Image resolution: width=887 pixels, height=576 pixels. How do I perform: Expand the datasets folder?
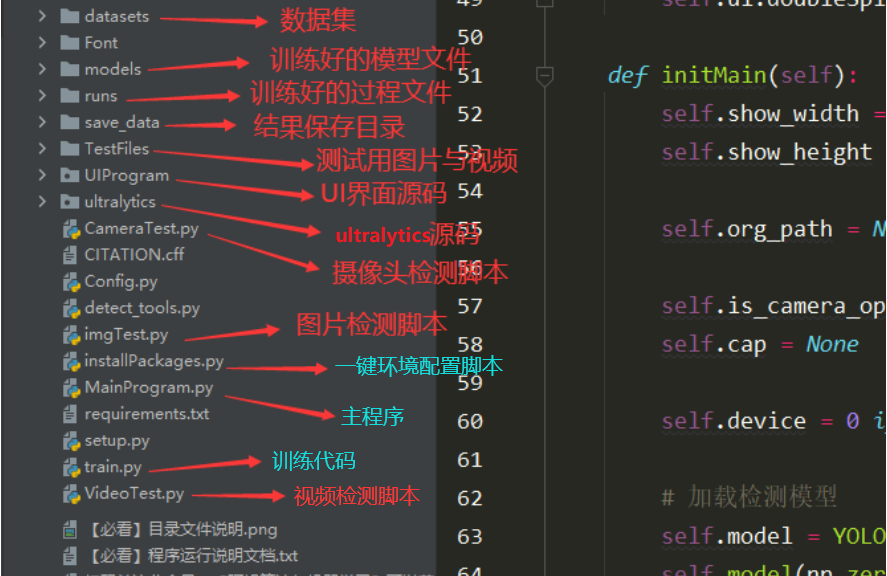(x=40, y=16)
